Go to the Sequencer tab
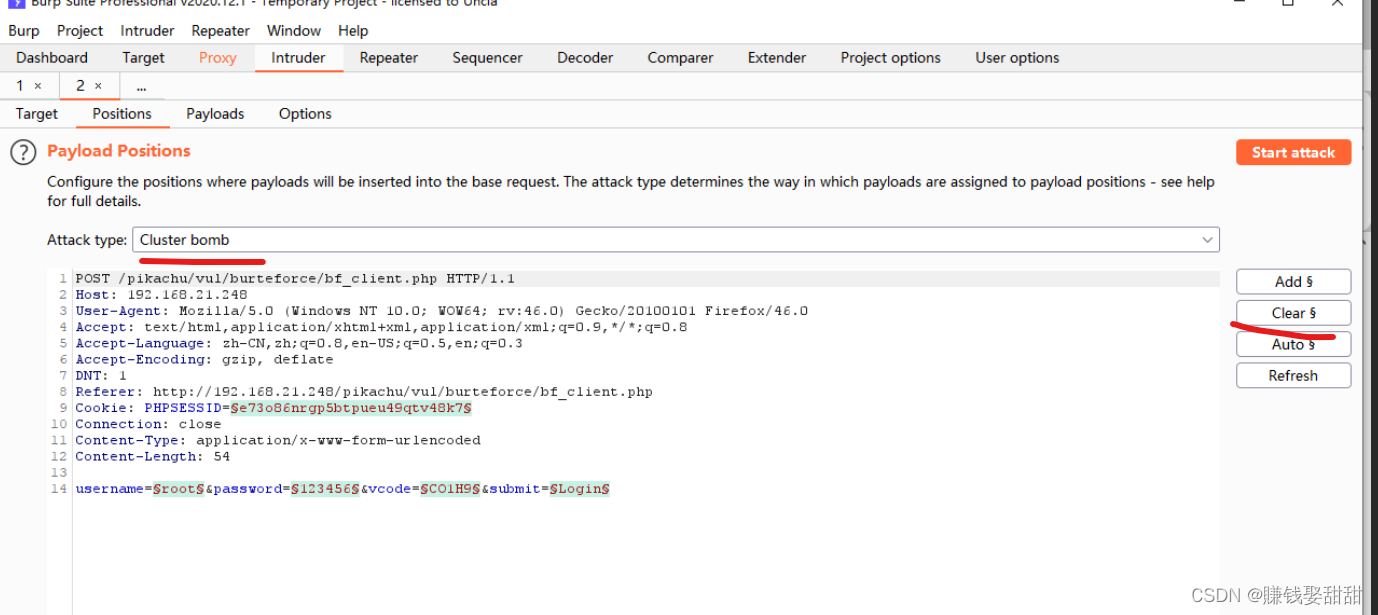 487,58
